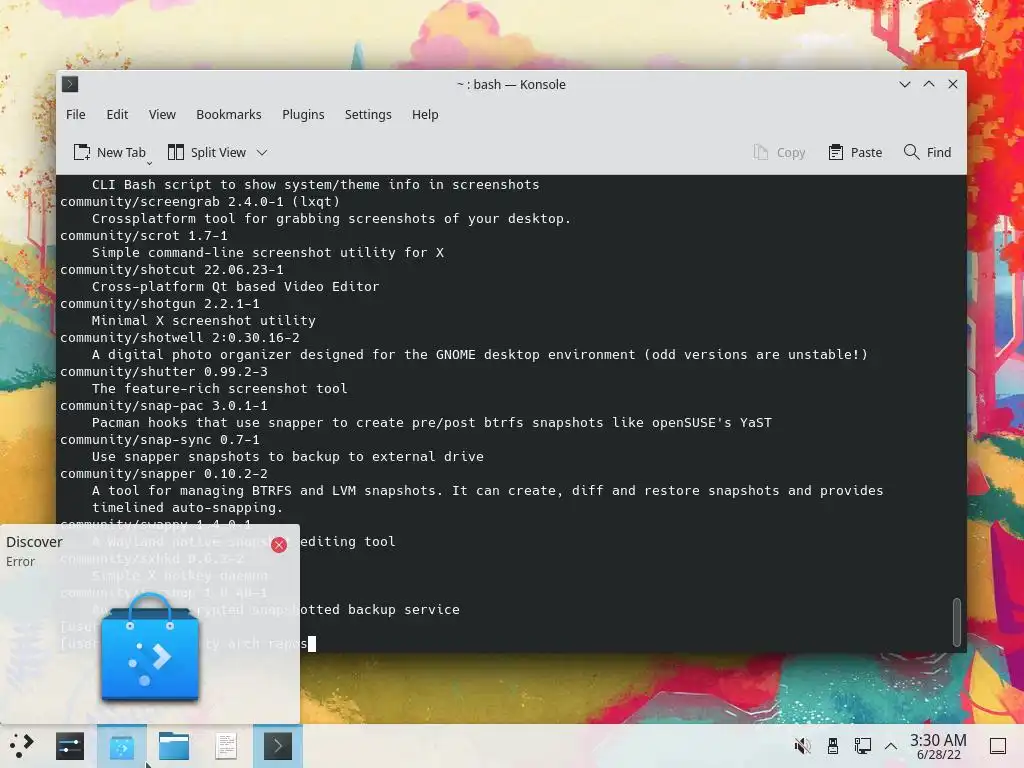
Task: Open a New Tab in Konsole
Action: (x=109, y=152)
